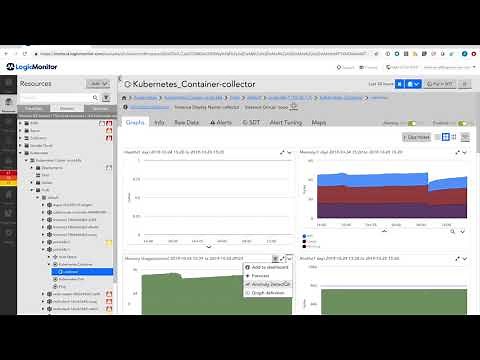Click the red alert count in sidebar
This screenshot has width=480, height=360.
(x=8, y=173)
